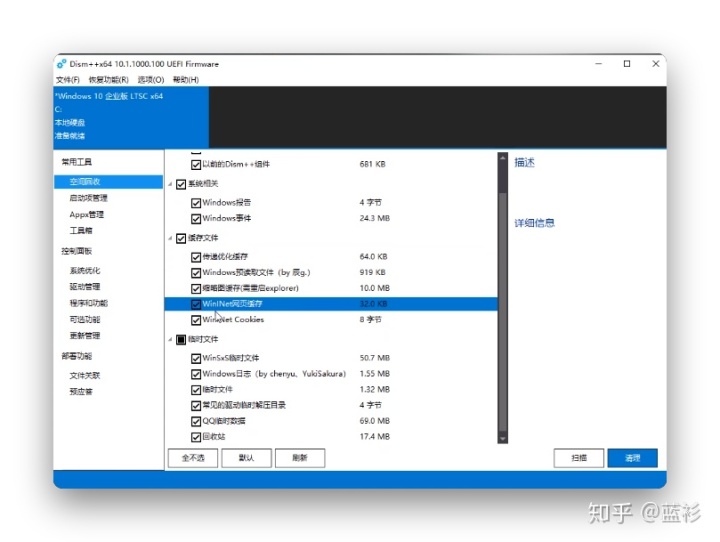Select the 17.4 MB size value

374,436
